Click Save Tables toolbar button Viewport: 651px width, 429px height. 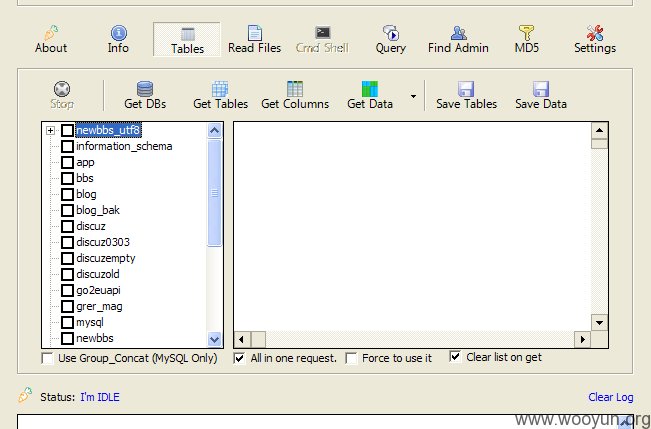(466, 96)
